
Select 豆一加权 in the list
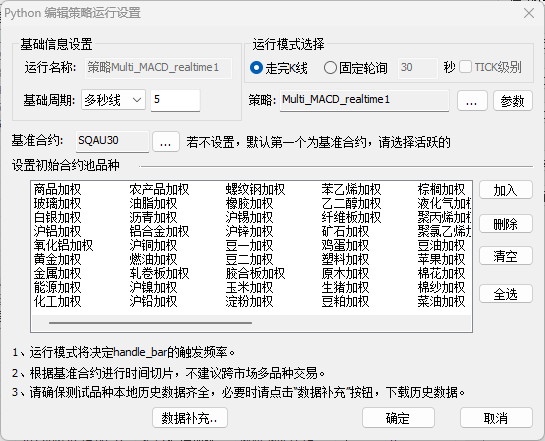pos(250,245)
